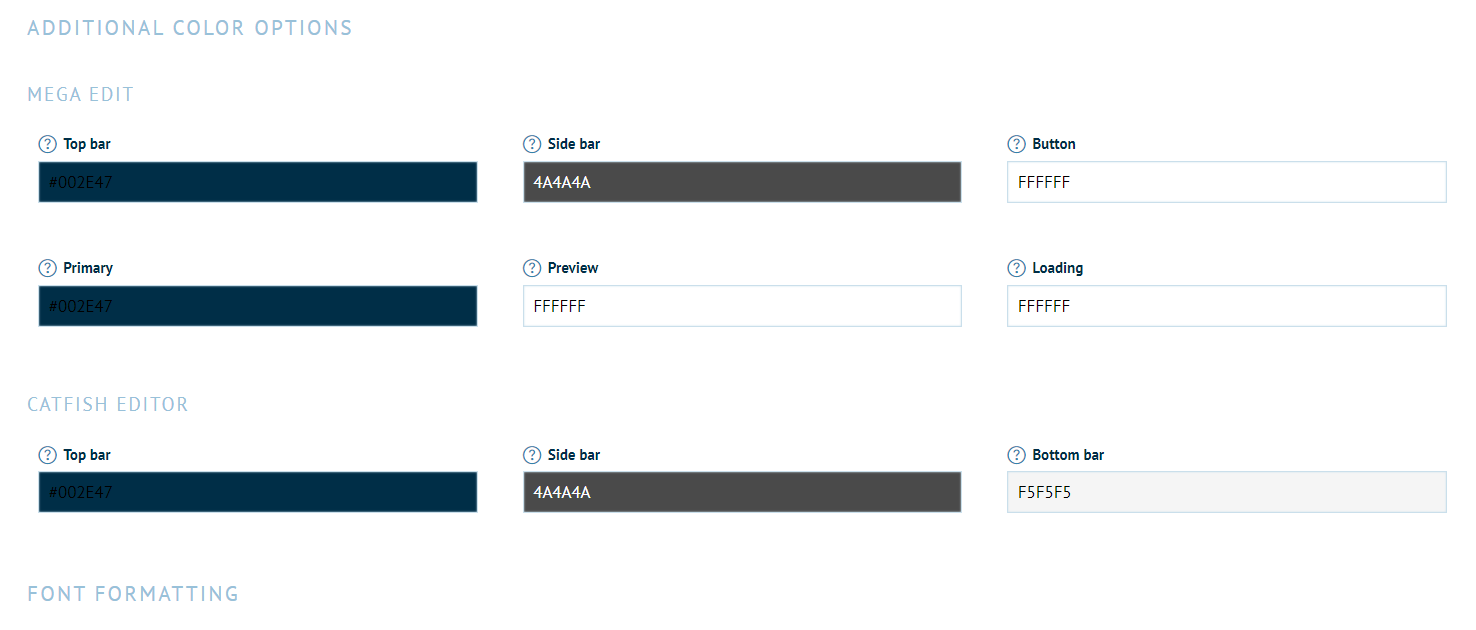Open Catfish Editor Top bar color field
This screenshot has width=1476, height=630.
tap(257, 492)
